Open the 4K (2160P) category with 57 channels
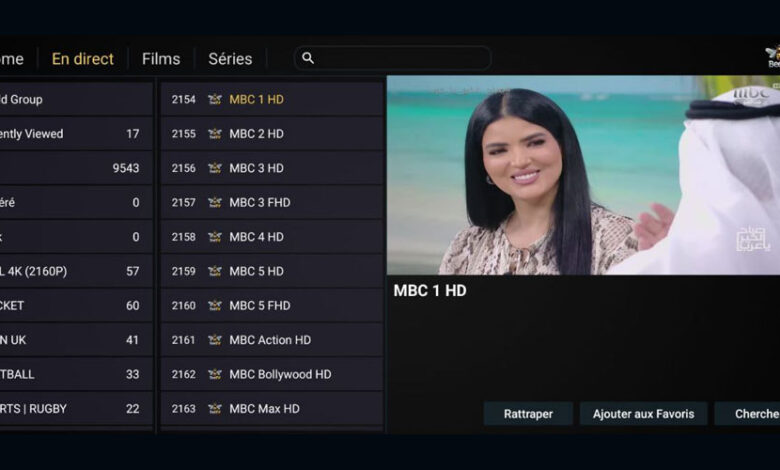The image size is (780, 470). 75,271
